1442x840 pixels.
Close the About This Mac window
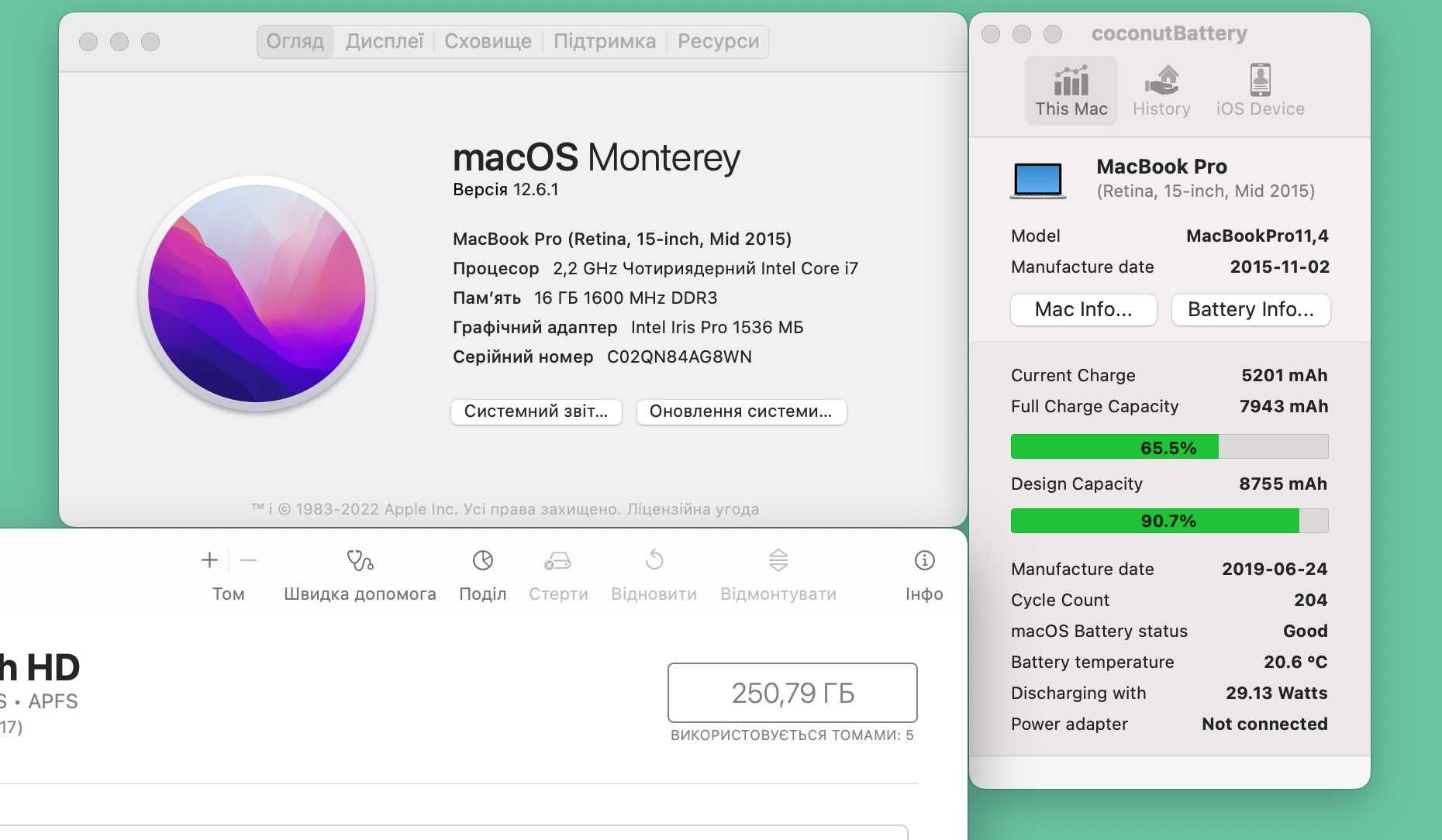pos(88,42)
